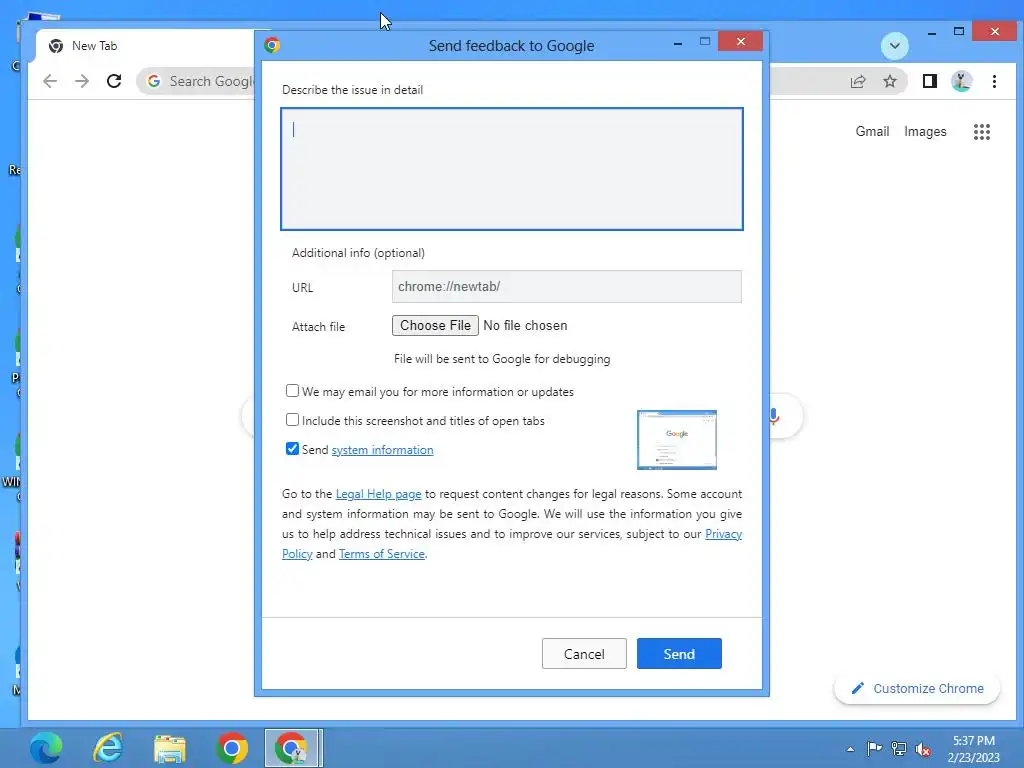Check include screenshot and open tabs
1024x768 pixels.
292,419
